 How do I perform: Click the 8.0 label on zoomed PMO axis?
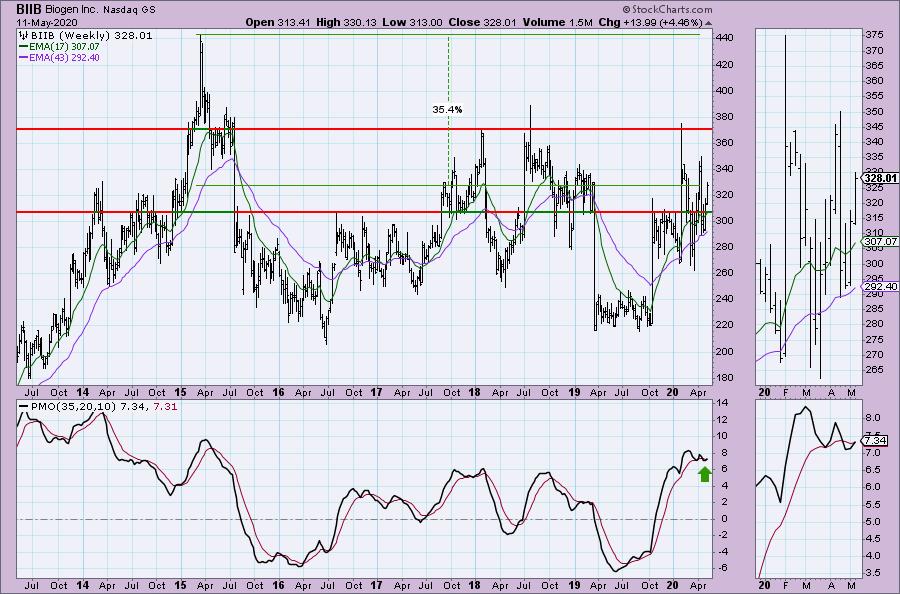[x=872, y=418]
